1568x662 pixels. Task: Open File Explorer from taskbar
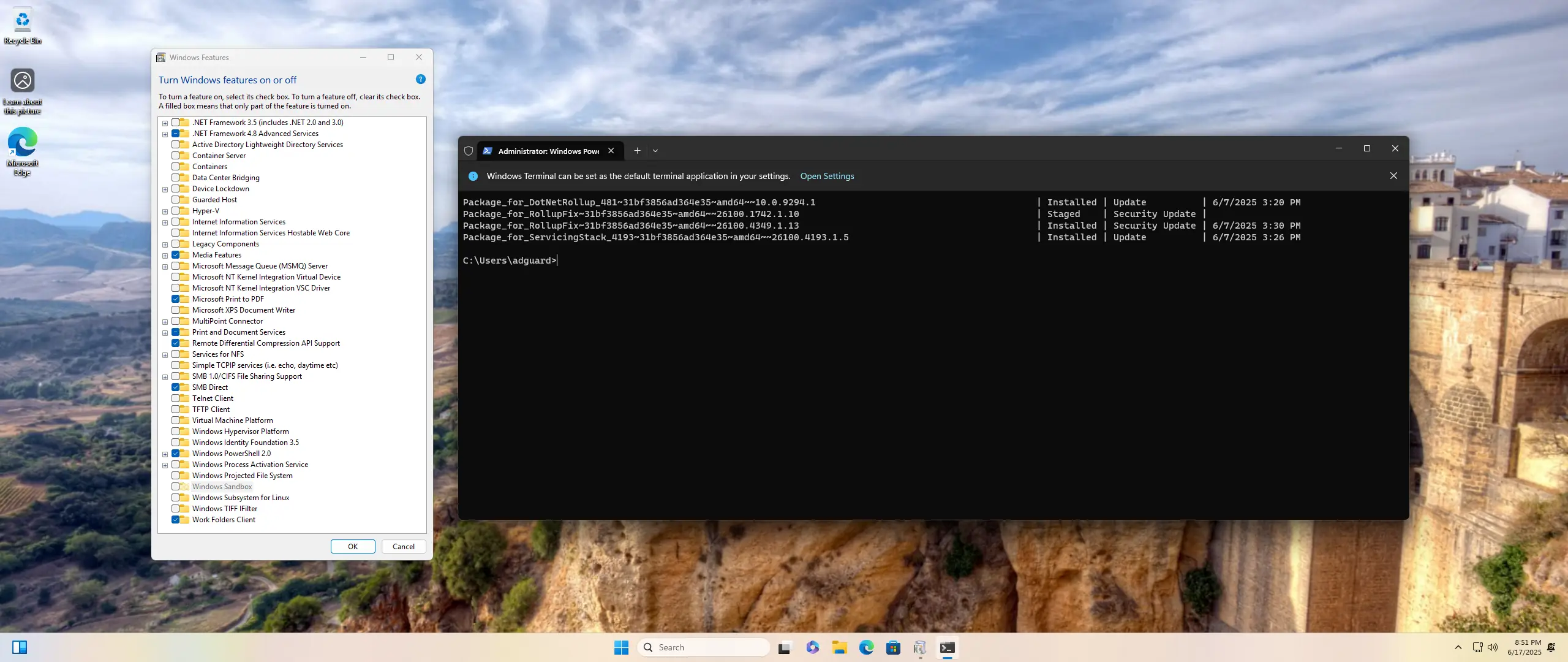tap(839, 647)
